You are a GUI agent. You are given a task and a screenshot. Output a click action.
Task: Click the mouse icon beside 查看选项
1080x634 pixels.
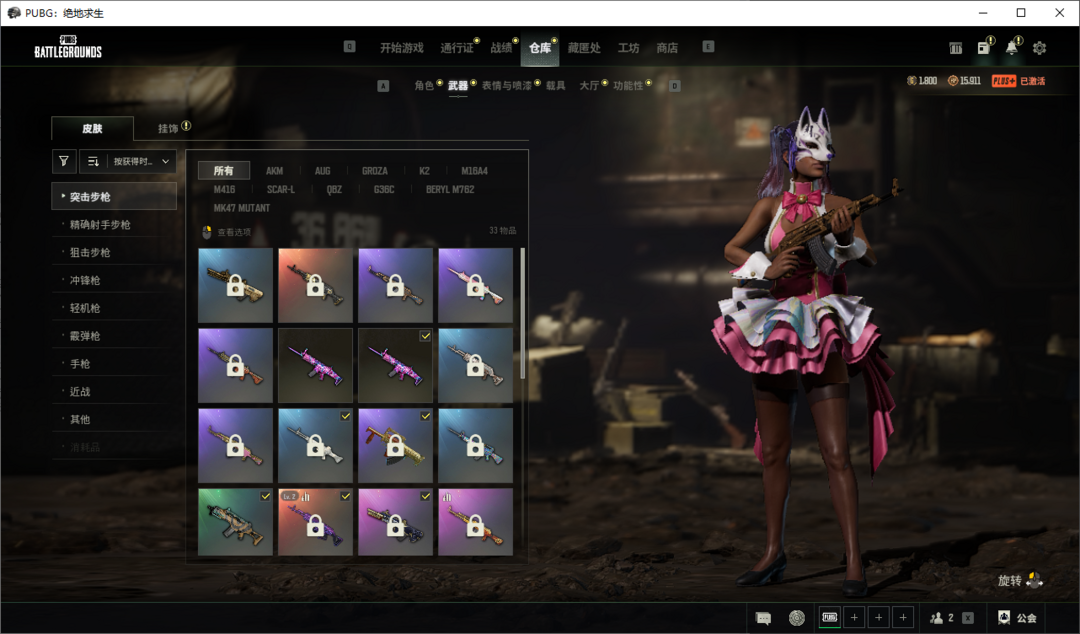click(207, 232)
